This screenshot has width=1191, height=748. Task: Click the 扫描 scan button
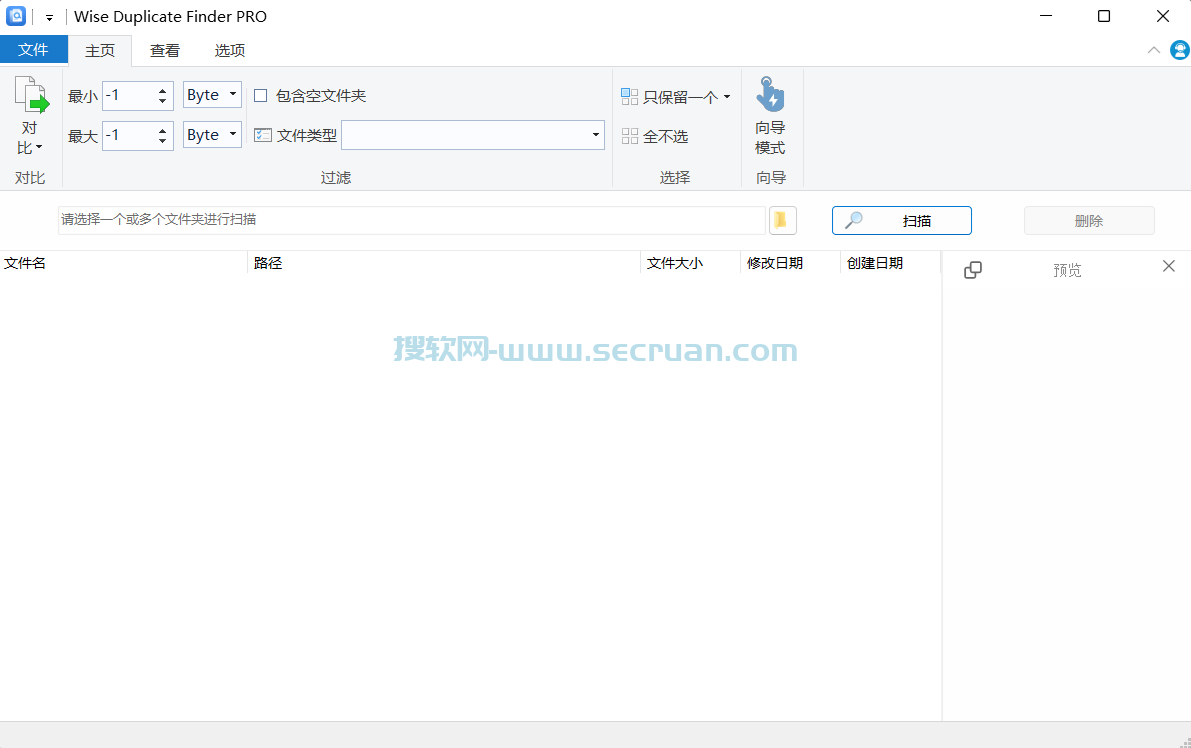click(x=902, y=221)
